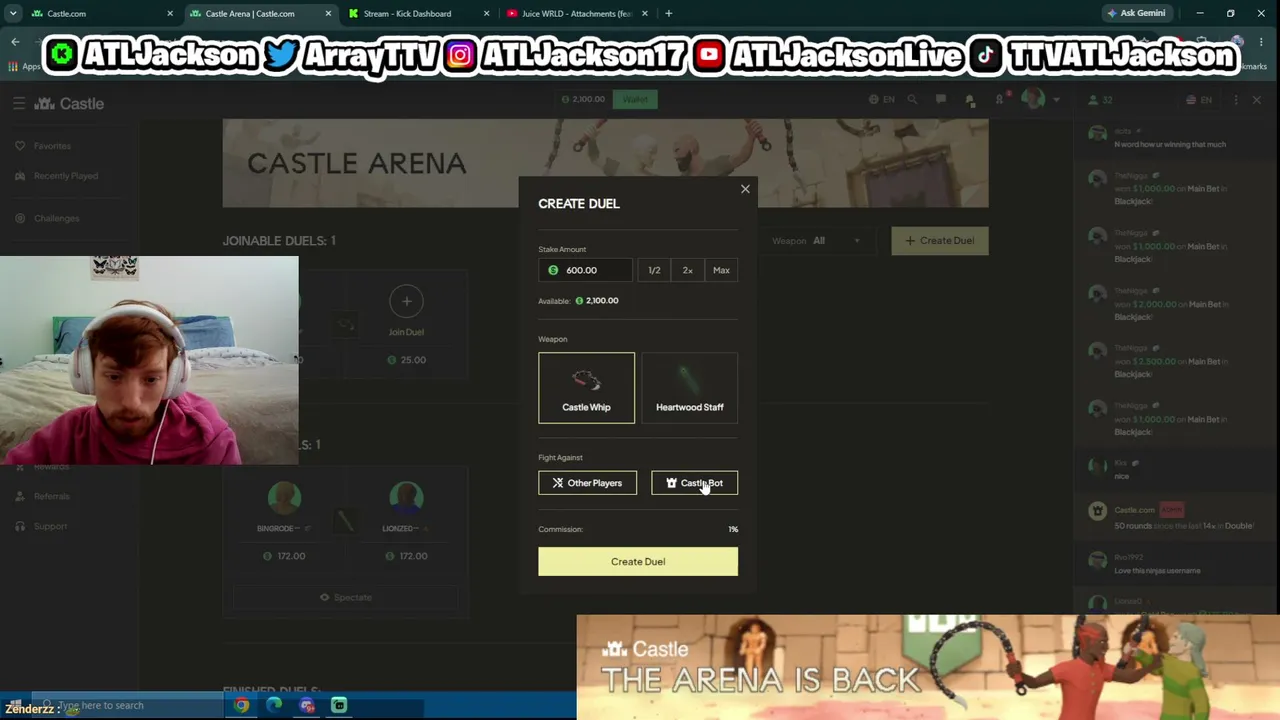1280x720 pixels.
Task: Expand the profile dropdown arrow
Action: click(1056, 100)
